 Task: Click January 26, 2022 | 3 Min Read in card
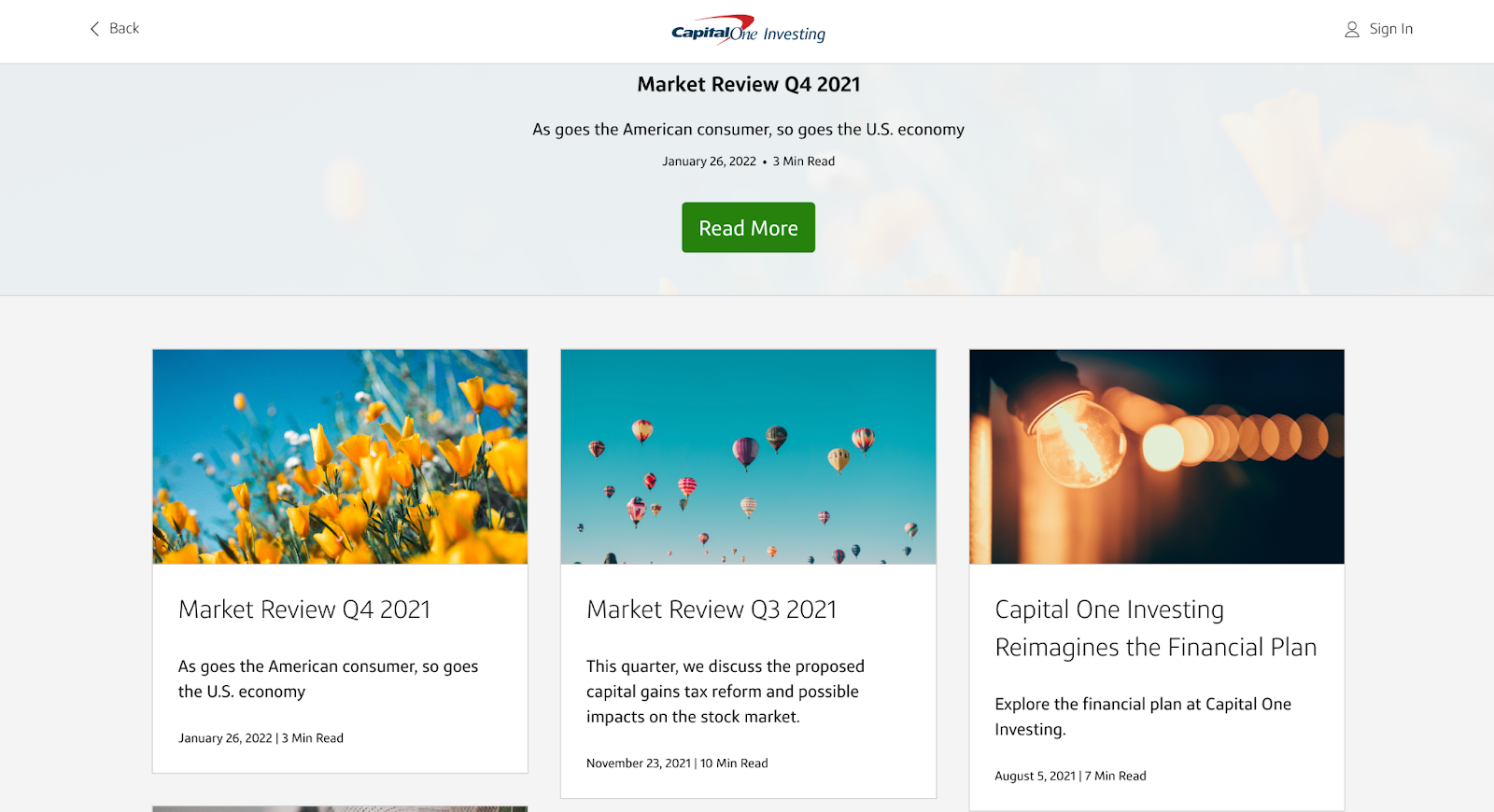(x=261, y=738)
